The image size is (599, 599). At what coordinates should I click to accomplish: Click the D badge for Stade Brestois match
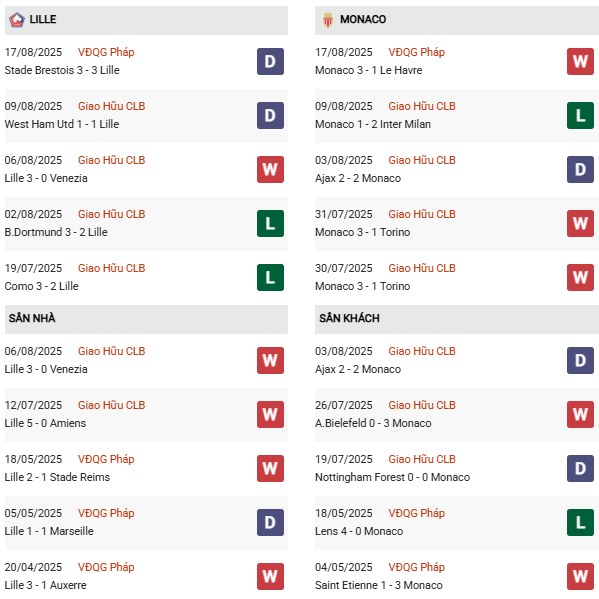[270, 61]
